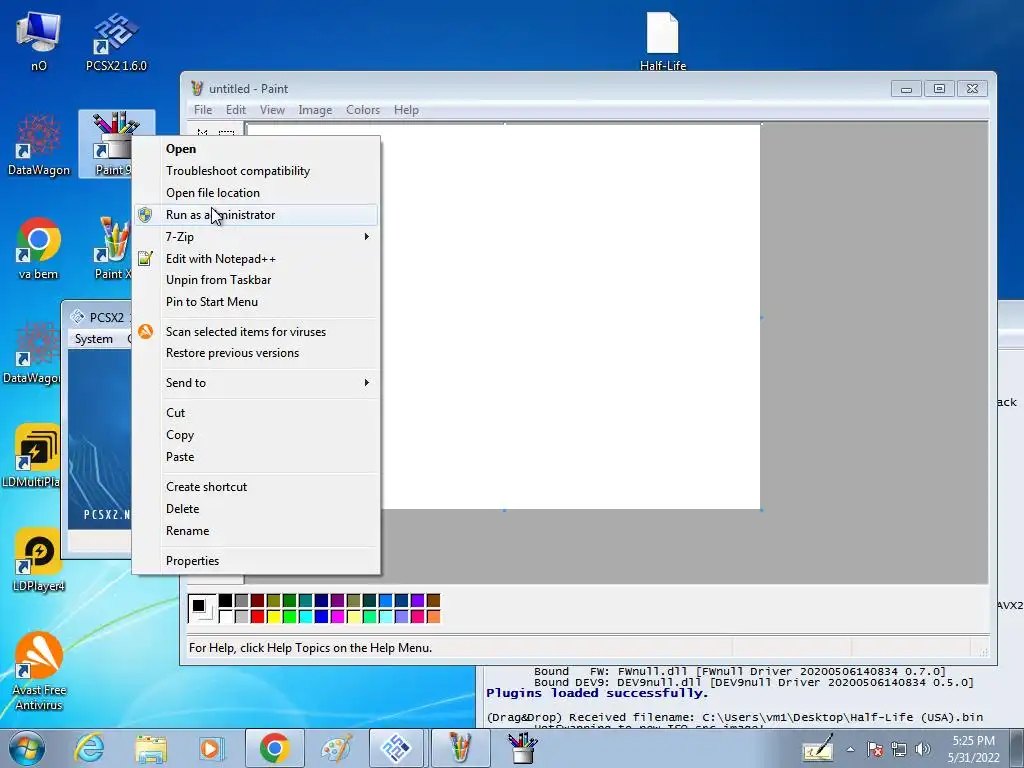This screenshot has height=768, width=1024.
Task: Switch to Chrome on the taskbar
Action: [x=275, y=748]
